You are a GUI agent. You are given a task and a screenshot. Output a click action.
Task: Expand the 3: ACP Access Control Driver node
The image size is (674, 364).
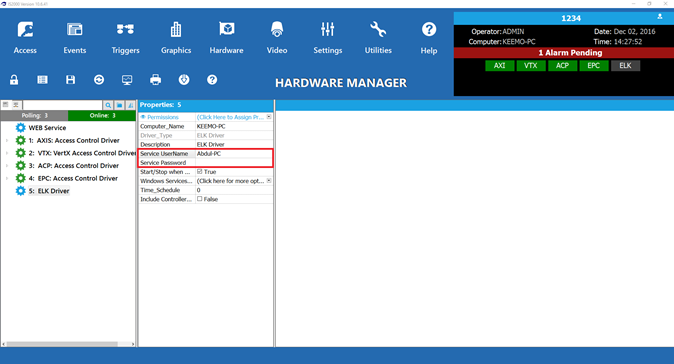tap(7, 165)
